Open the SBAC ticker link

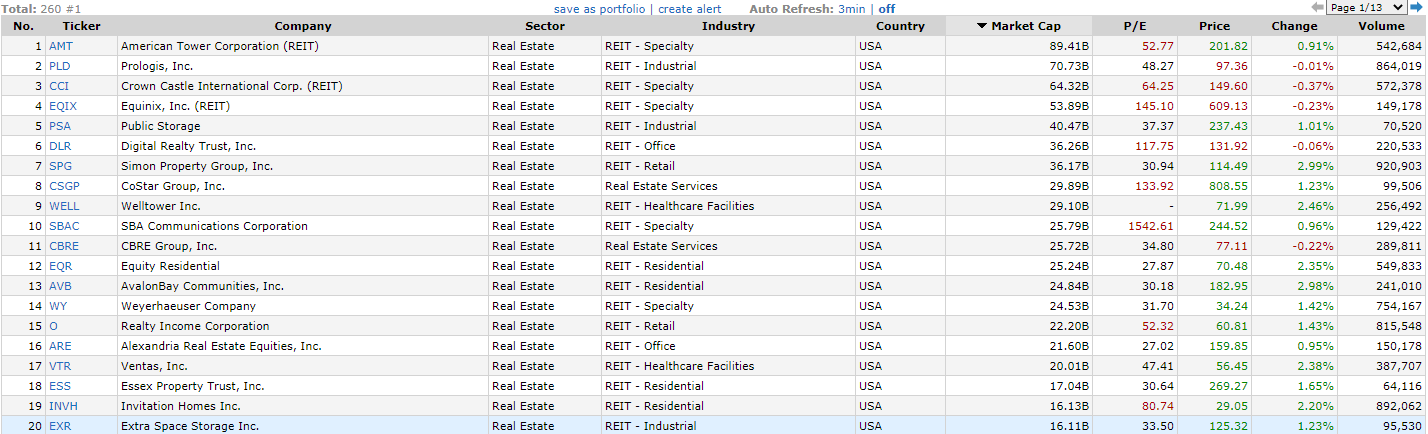tap(64, 226)
